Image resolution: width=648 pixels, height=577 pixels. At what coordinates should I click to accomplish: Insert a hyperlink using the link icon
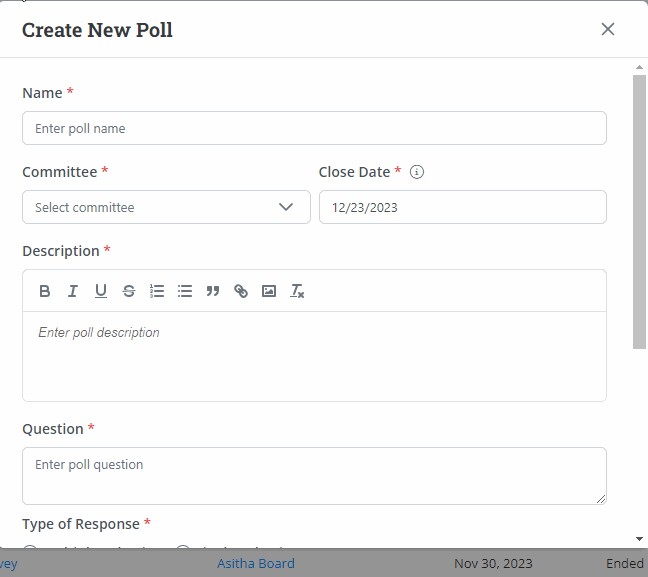(x=241, y=291)
